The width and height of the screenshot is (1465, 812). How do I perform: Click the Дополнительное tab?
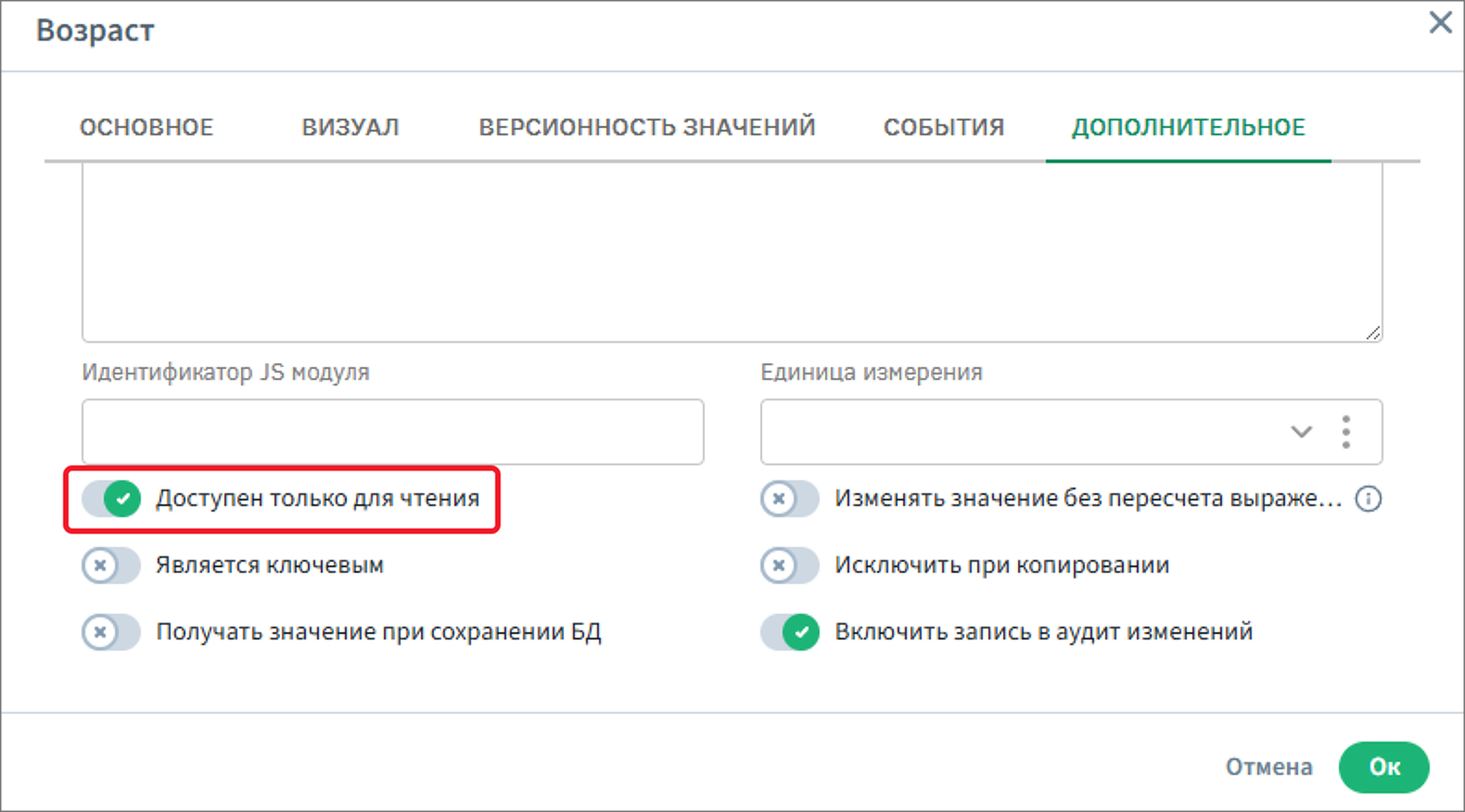point(1188,127)
